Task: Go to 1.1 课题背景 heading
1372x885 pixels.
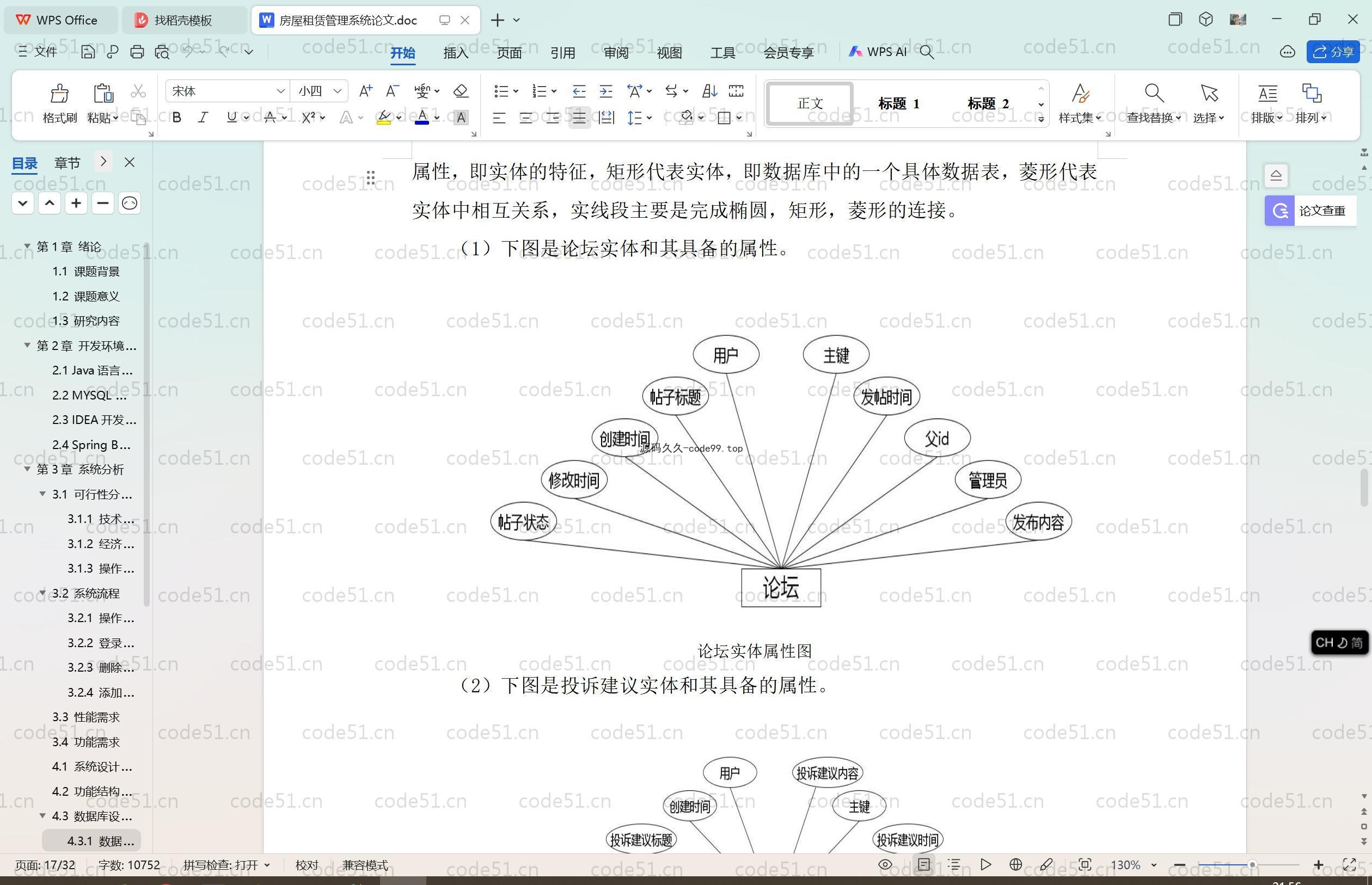Action: (86, 271)
